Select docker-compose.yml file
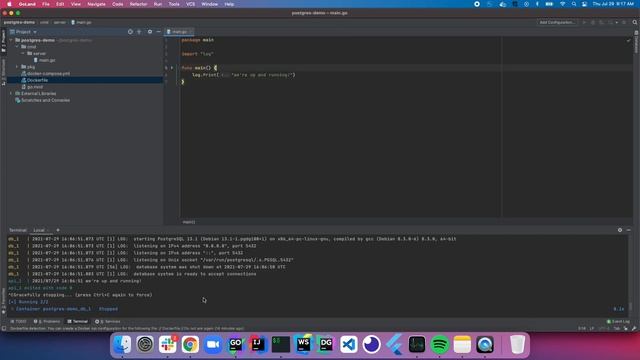This screenshot has height=360, width=640. pyautogui.click(x=45, y=73)
